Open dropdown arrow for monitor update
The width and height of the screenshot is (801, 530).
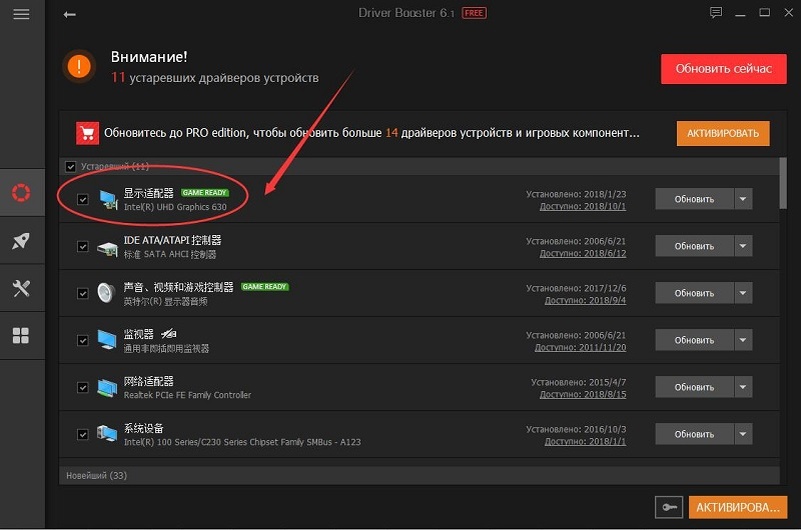coord(743,340)
